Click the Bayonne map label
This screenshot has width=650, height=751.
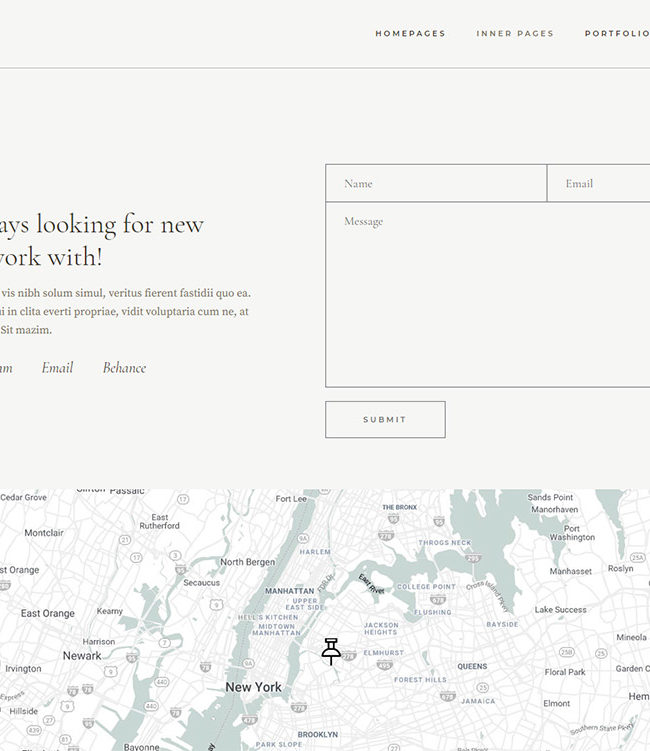[141, 747]
